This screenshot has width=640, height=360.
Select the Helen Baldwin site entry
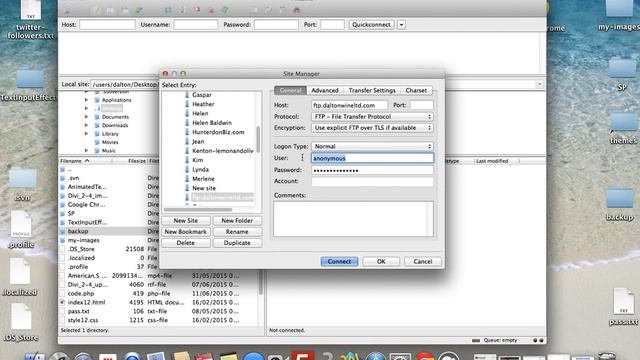pos(212,122)
